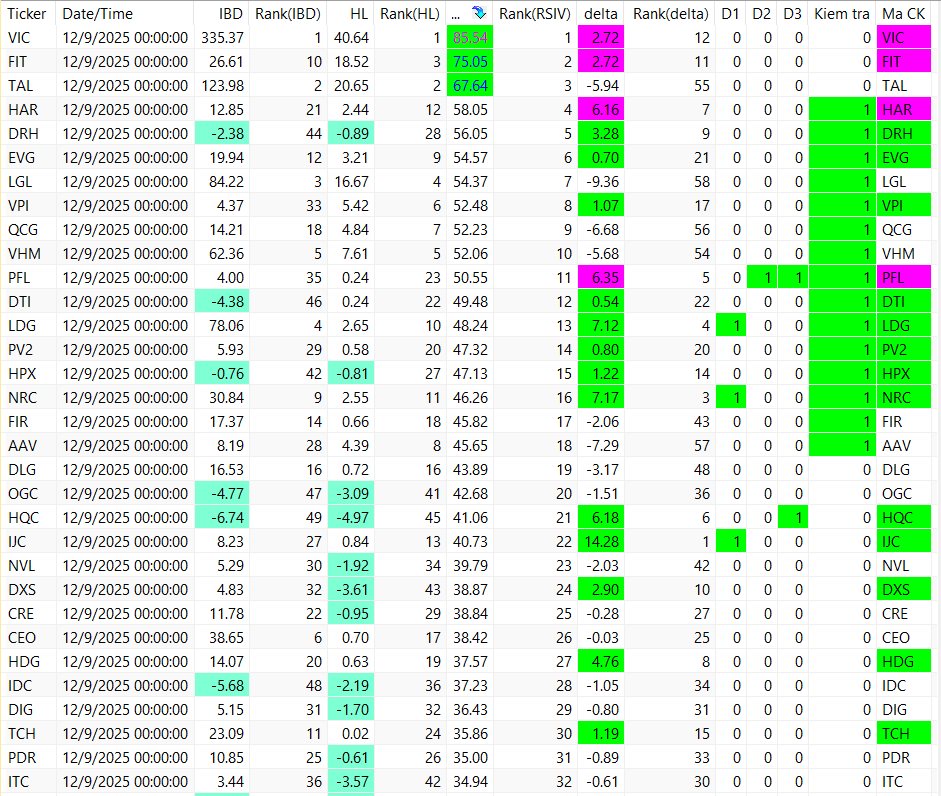Click the -2.38 IBD cell for DRH
The height and width of the screenshot is (796, 941).
tap(222, 134)
